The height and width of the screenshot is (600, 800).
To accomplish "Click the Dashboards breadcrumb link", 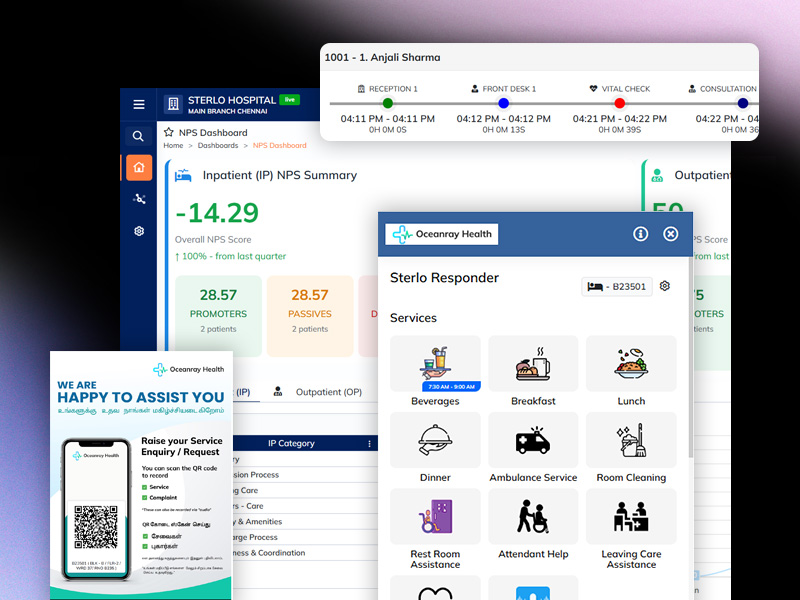I will click(x=218, y=146).
